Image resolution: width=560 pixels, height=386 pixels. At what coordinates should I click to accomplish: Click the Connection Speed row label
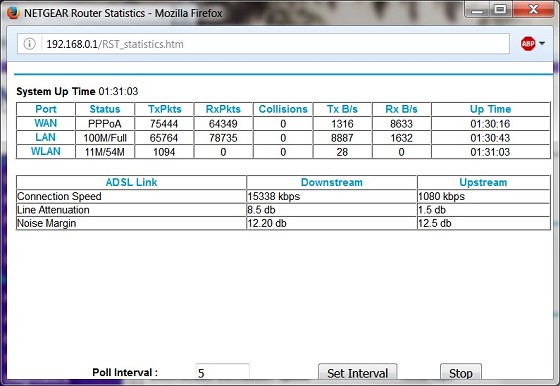coord(59,196)
